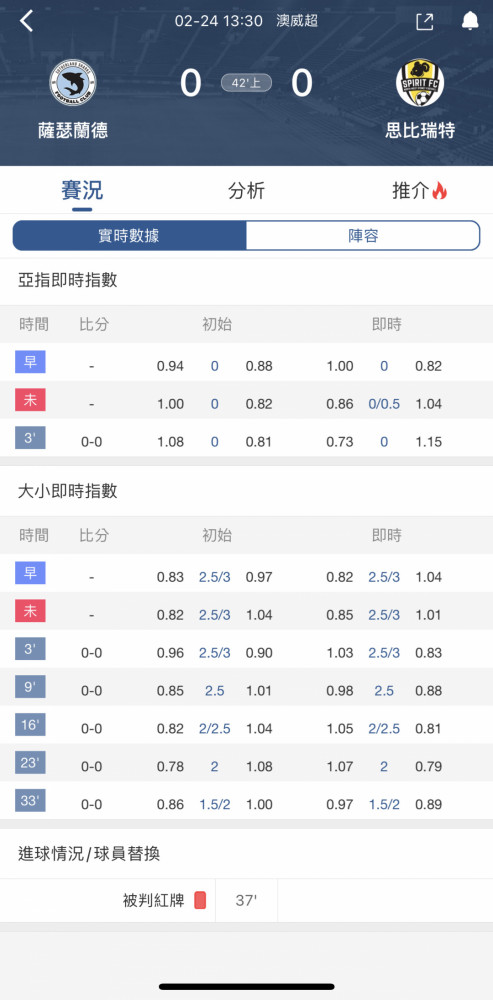Click the 亞指即時指數 heading
Image resolution: width=493 pixels, height=1000 pixels.
click(68, 280)
